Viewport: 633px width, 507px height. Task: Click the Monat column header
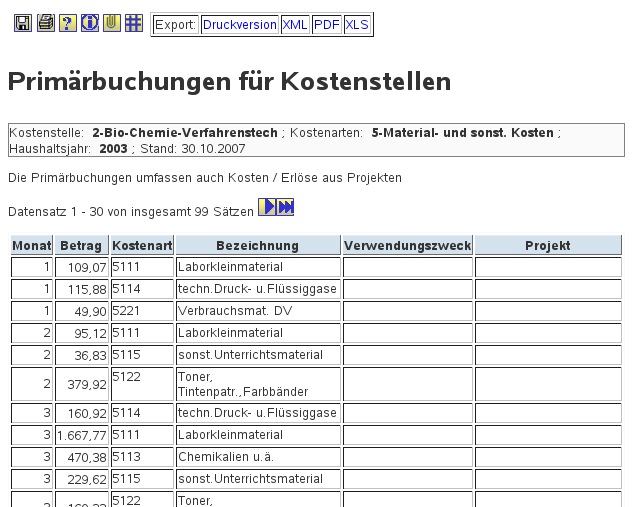point(31,246)
